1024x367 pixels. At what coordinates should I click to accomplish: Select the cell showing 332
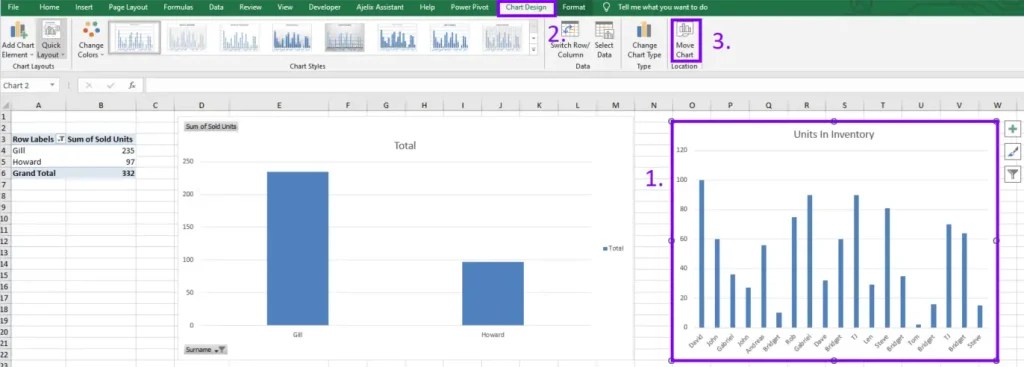101,173
